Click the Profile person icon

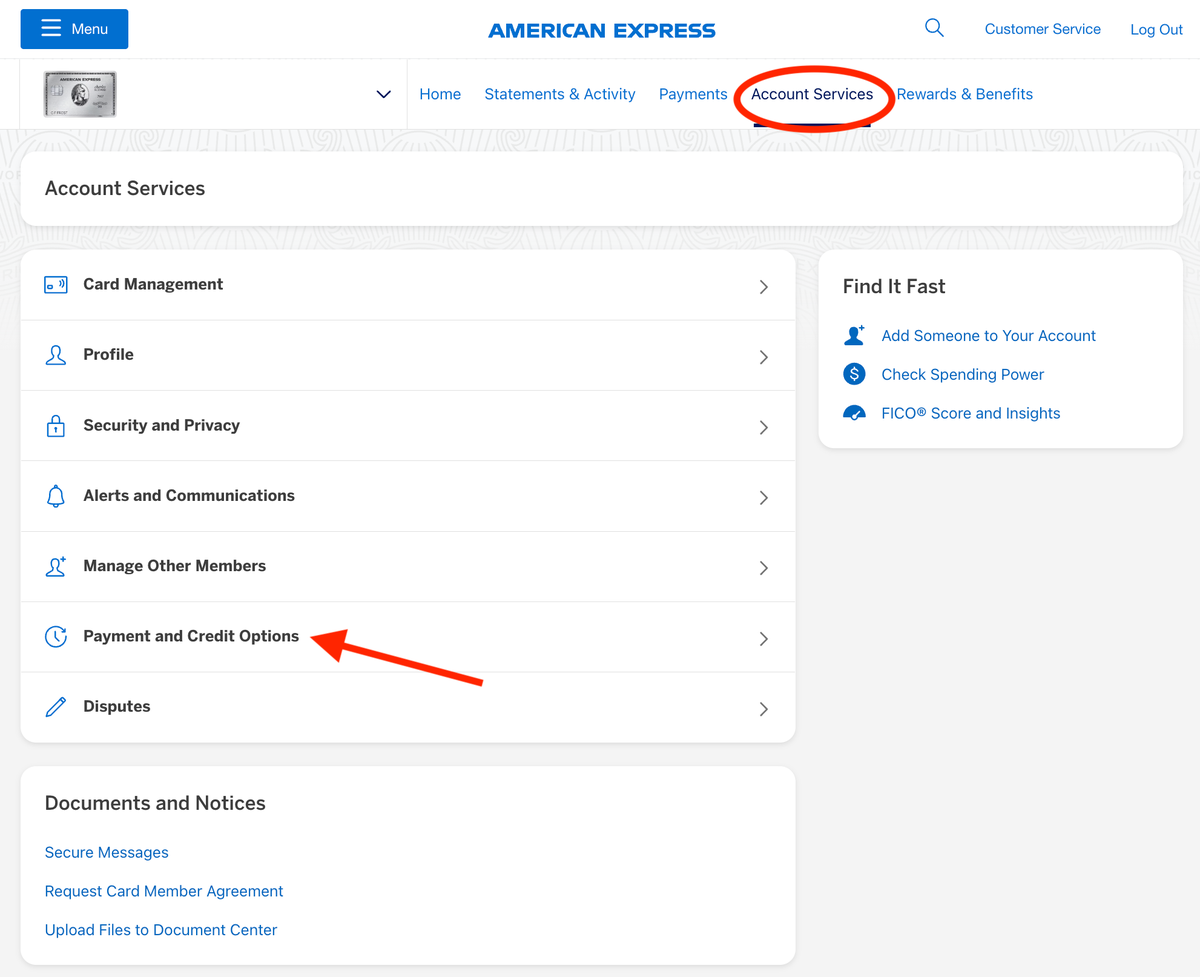[55, 355]
